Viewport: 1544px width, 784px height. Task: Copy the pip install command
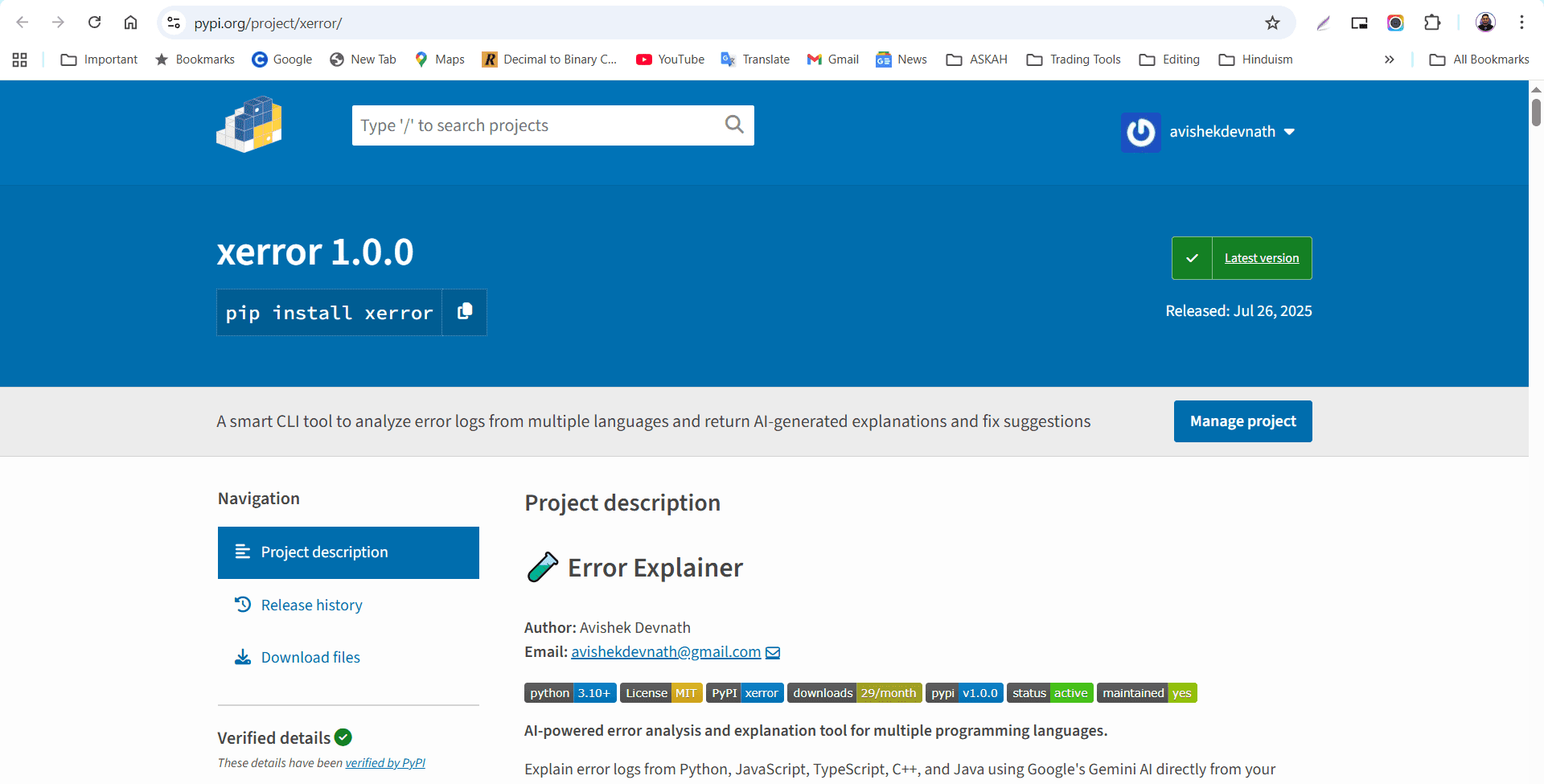click(464, 312)
